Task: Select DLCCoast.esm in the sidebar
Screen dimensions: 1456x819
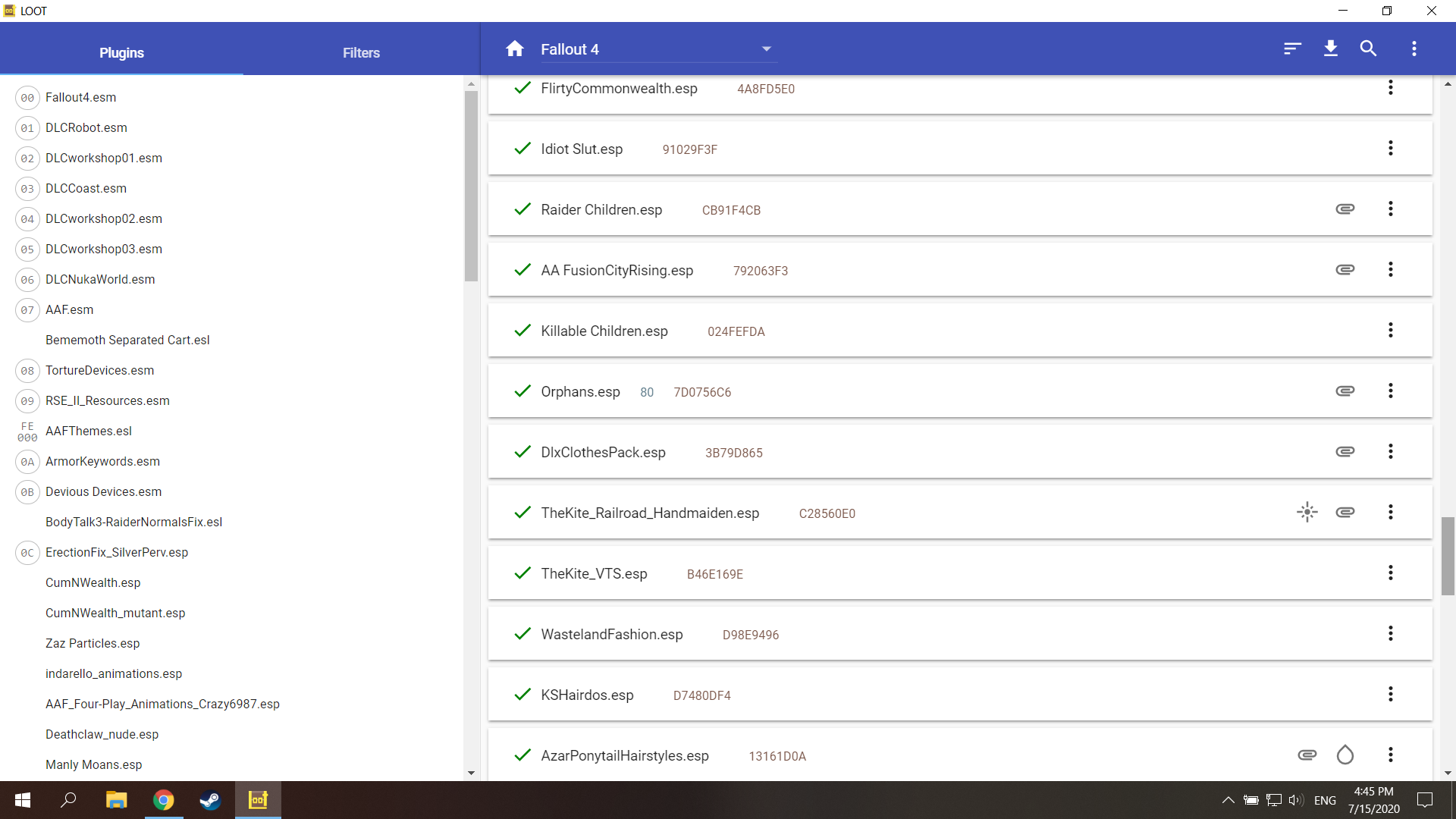Action: coord(86,188)
